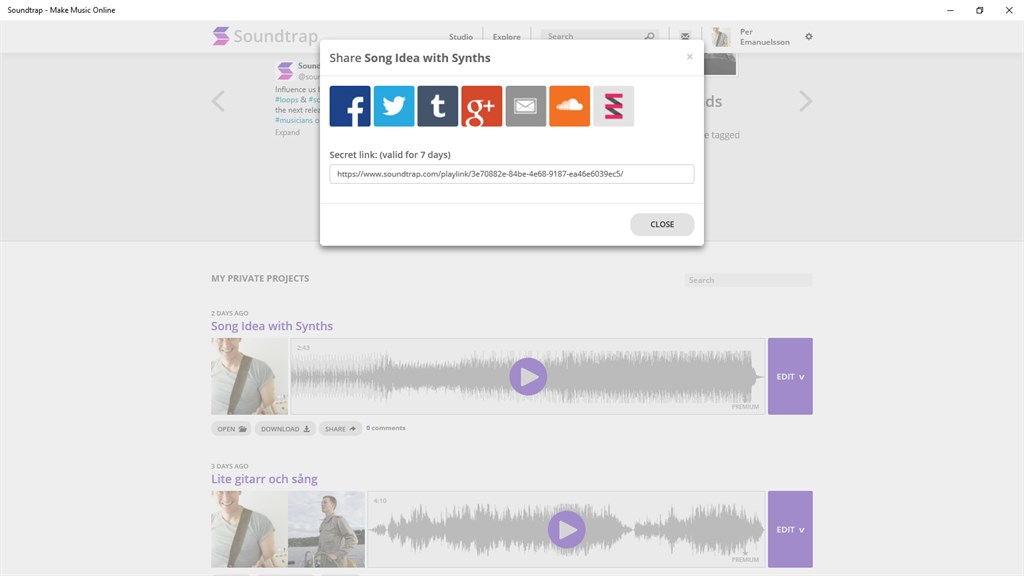Click OPEN button under Song Idea with Synths
The image size is (1024, 576).
pos(231,429)
